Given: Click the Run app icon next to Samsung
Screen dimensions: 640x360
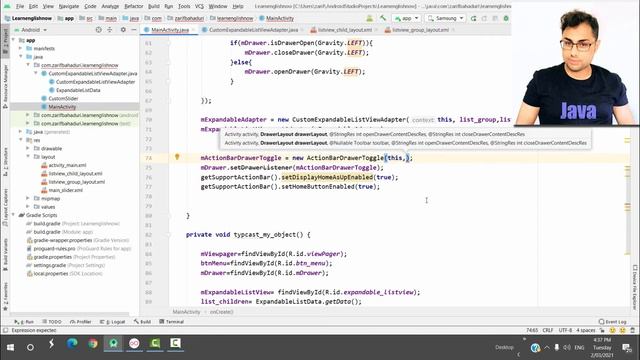Looking at the screenshot, I should point(473,18).
